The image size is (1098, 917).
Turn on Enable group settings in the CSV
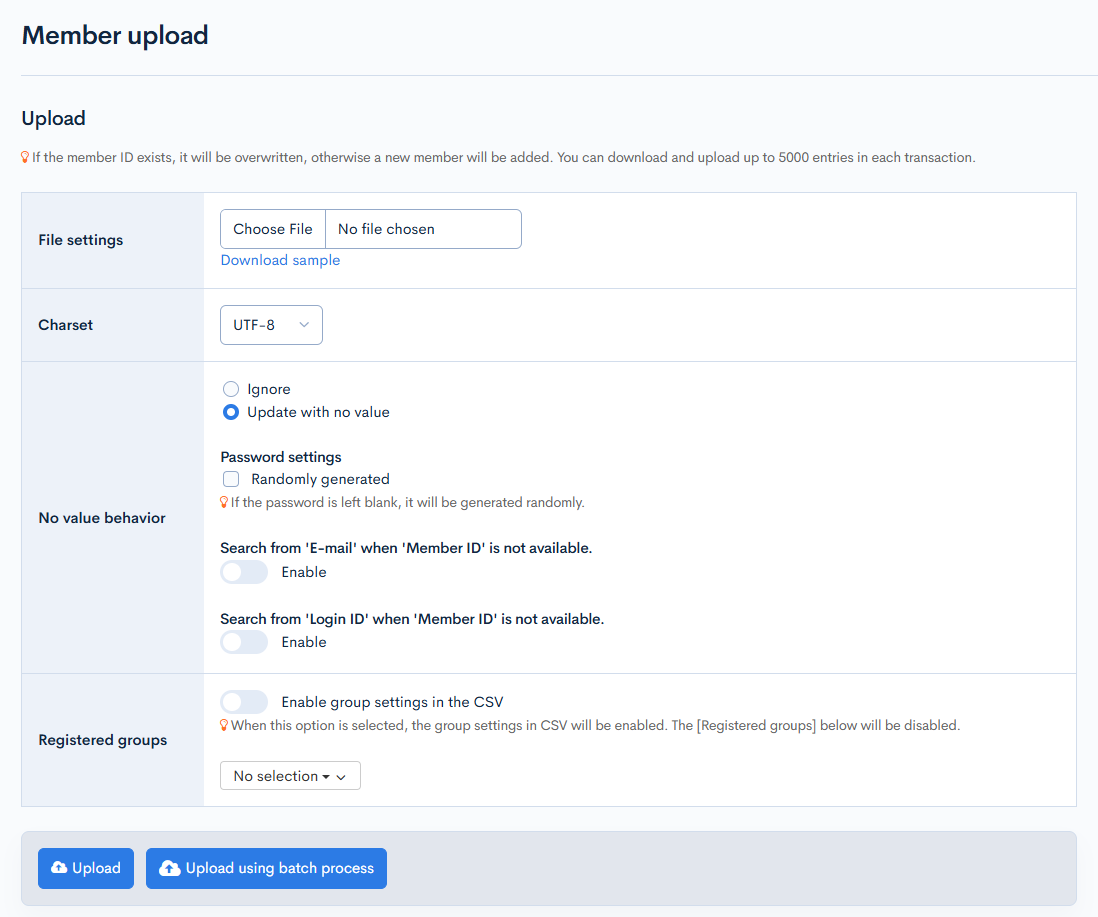point(244,702)
